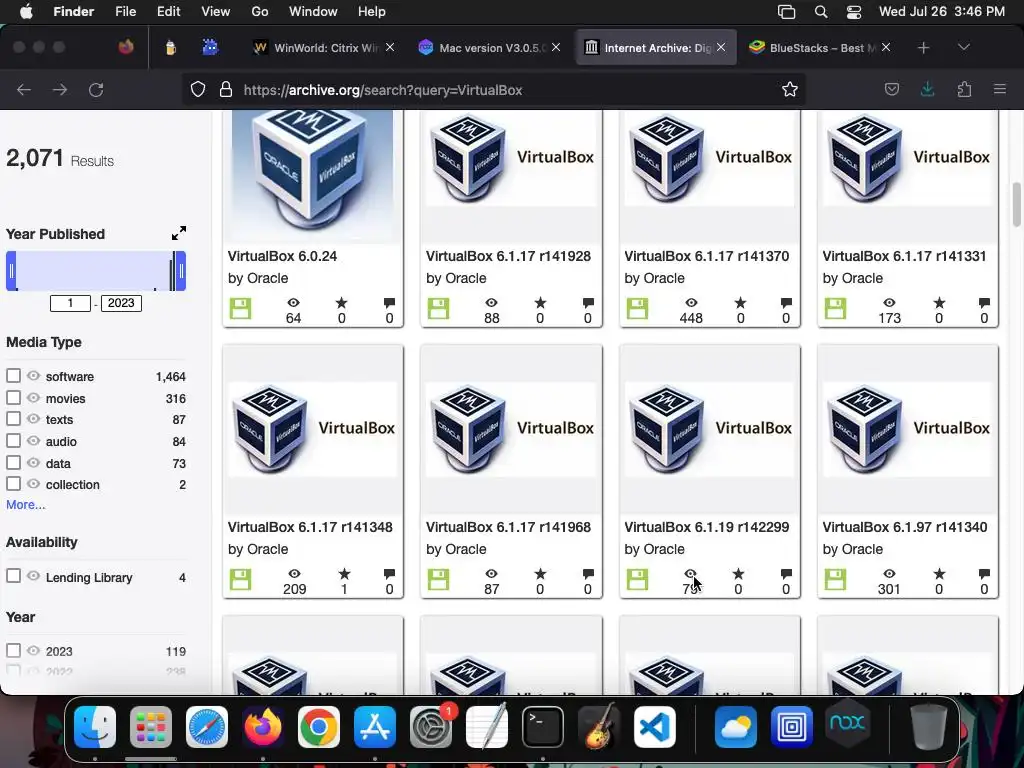1024x768 pixels.
Task: Open System Settings from the Dock
Action: (431, 726)
